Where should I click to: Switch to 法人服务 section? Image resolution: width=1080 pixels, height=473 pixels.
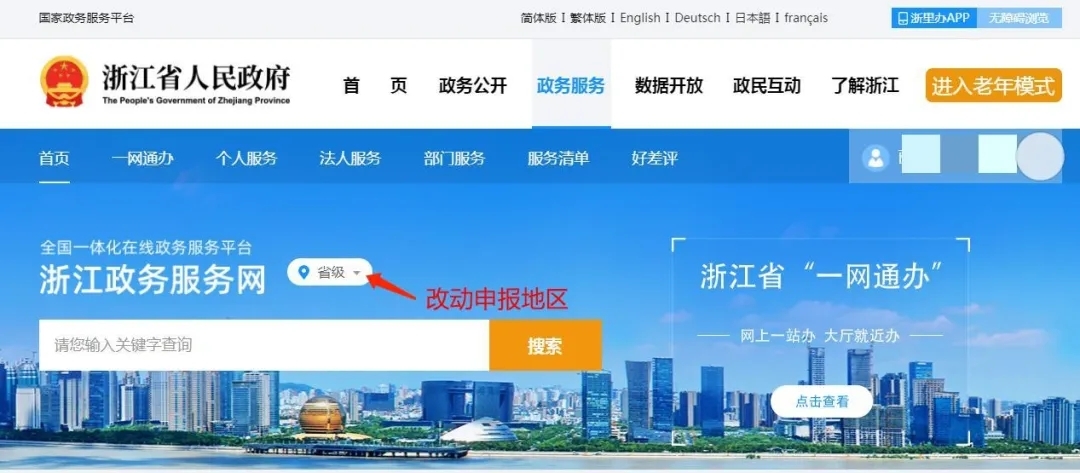350,158
